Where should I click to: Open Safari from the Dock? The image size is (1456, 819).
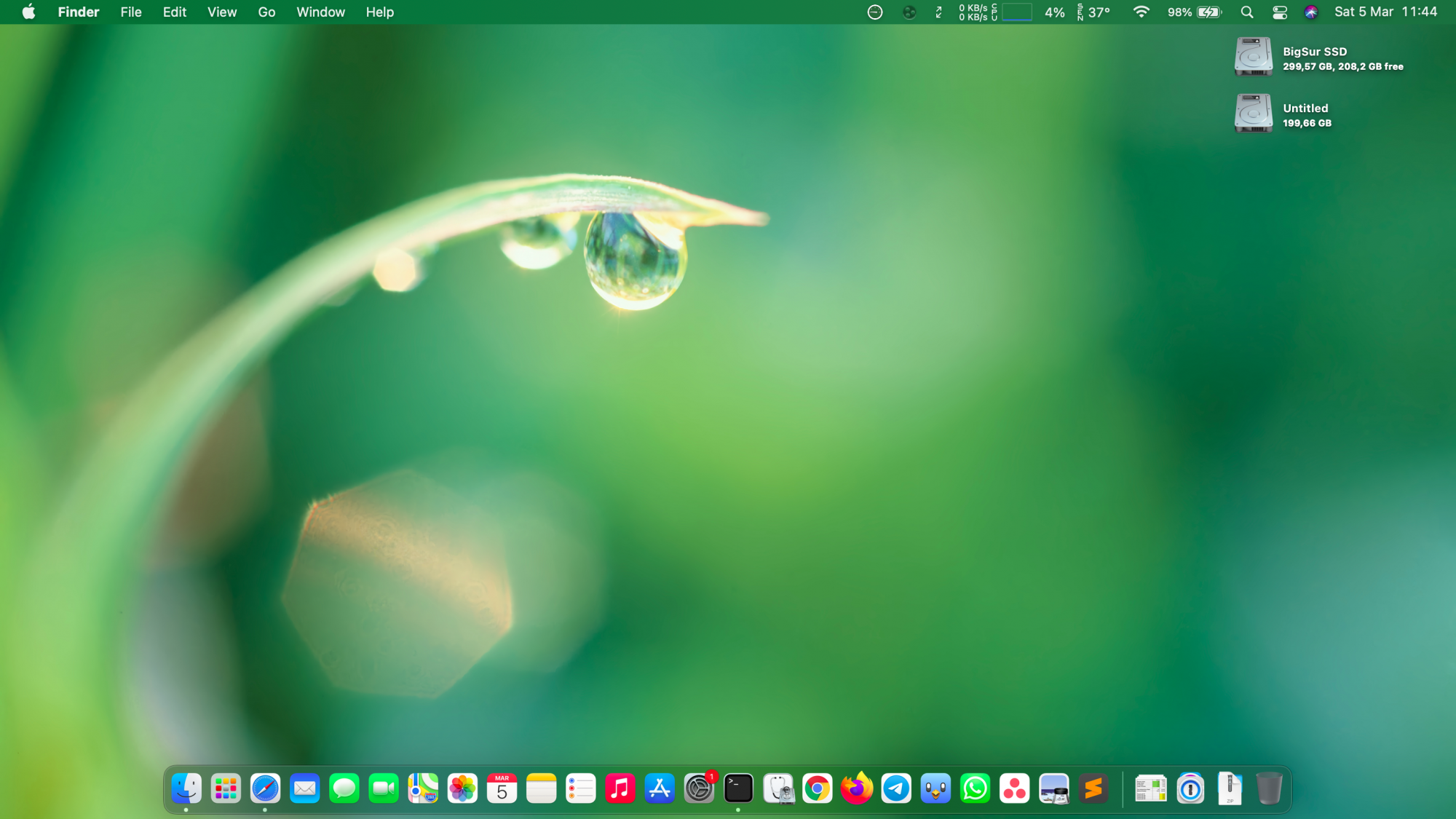265,788
